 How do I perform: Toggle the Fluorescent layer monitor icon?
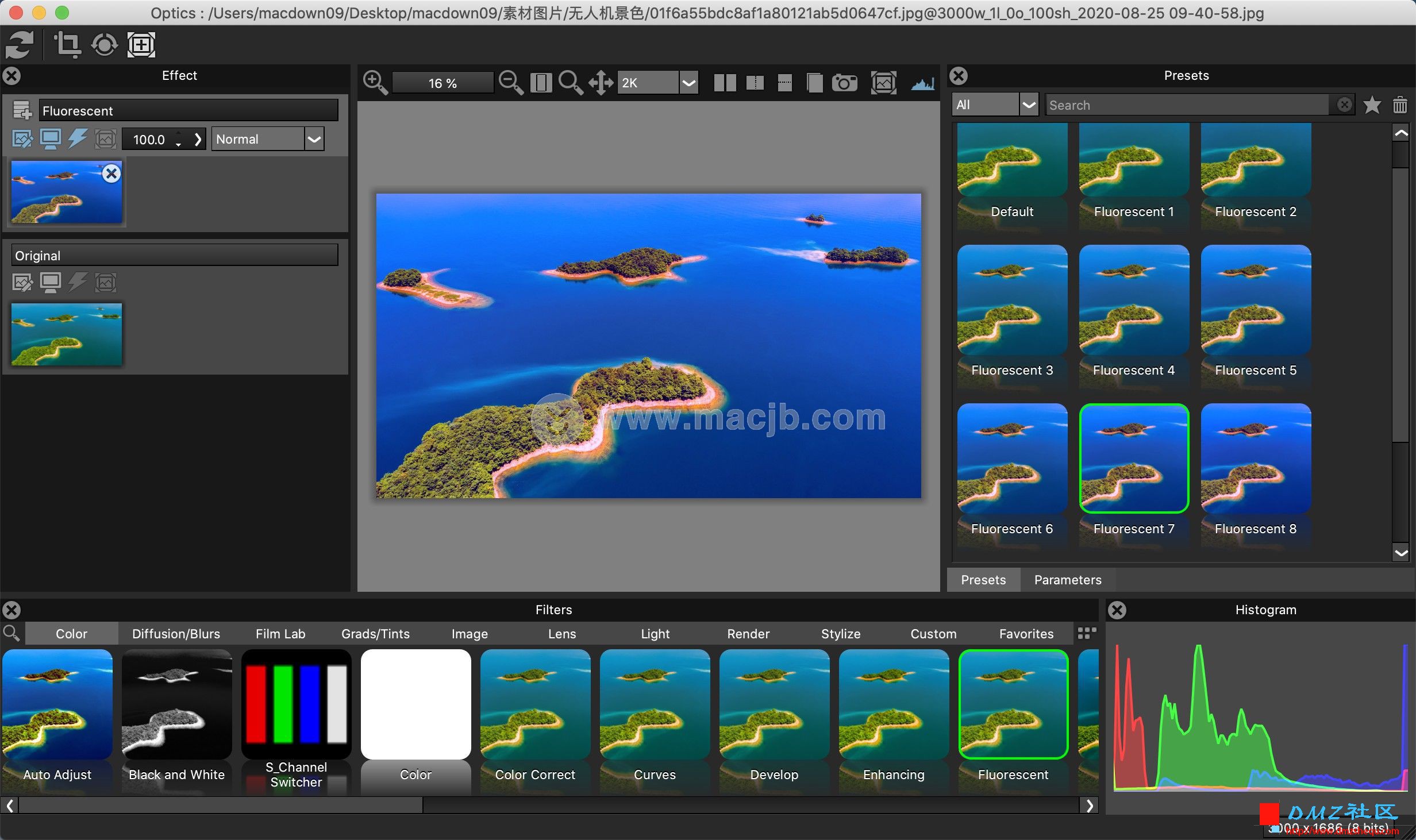pos(51,139)
